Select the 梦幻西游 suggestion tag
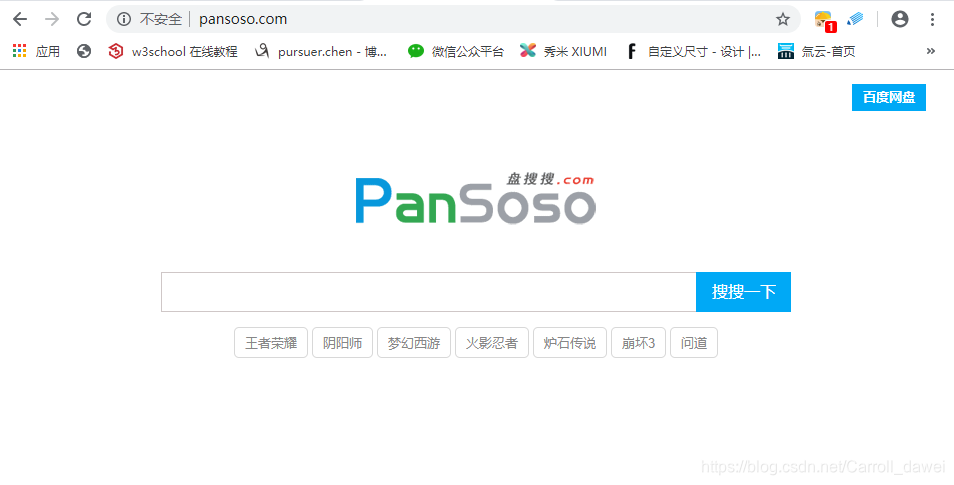The width and height of the screenshot is (954, 485). point(414,343)
